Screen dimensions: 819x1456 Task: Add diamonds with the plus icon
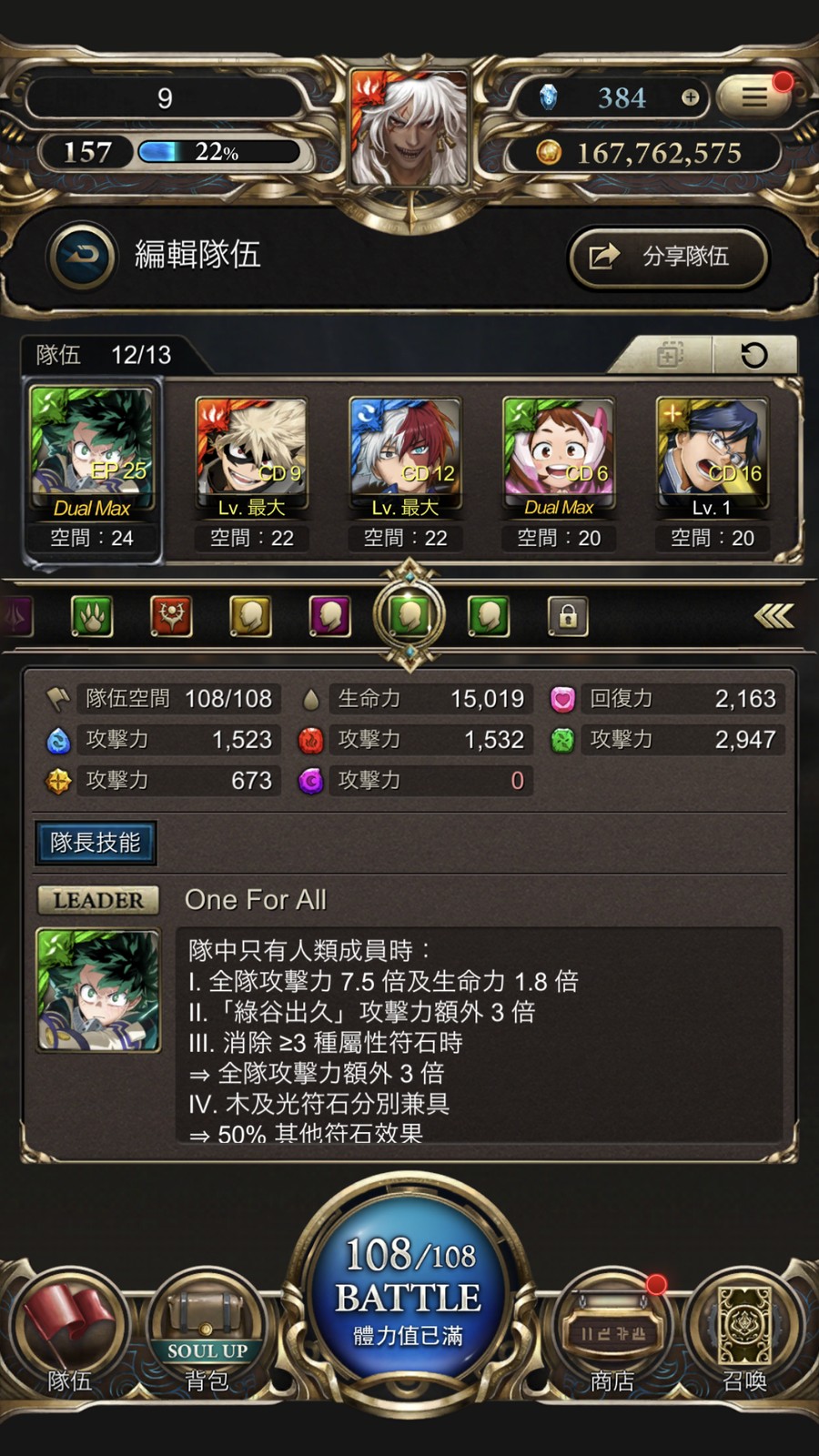pos(690,97)
